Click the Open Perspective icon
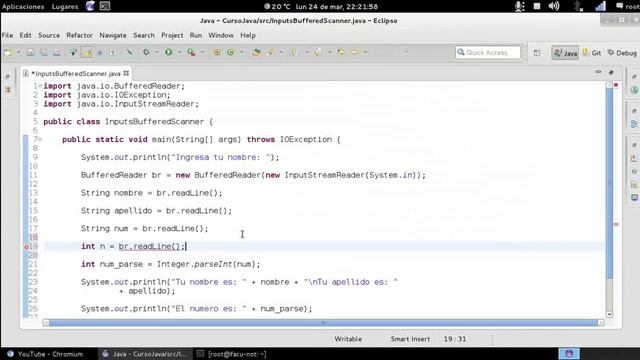The width and height of the screenshot is (640, 360). coord(537,53)
